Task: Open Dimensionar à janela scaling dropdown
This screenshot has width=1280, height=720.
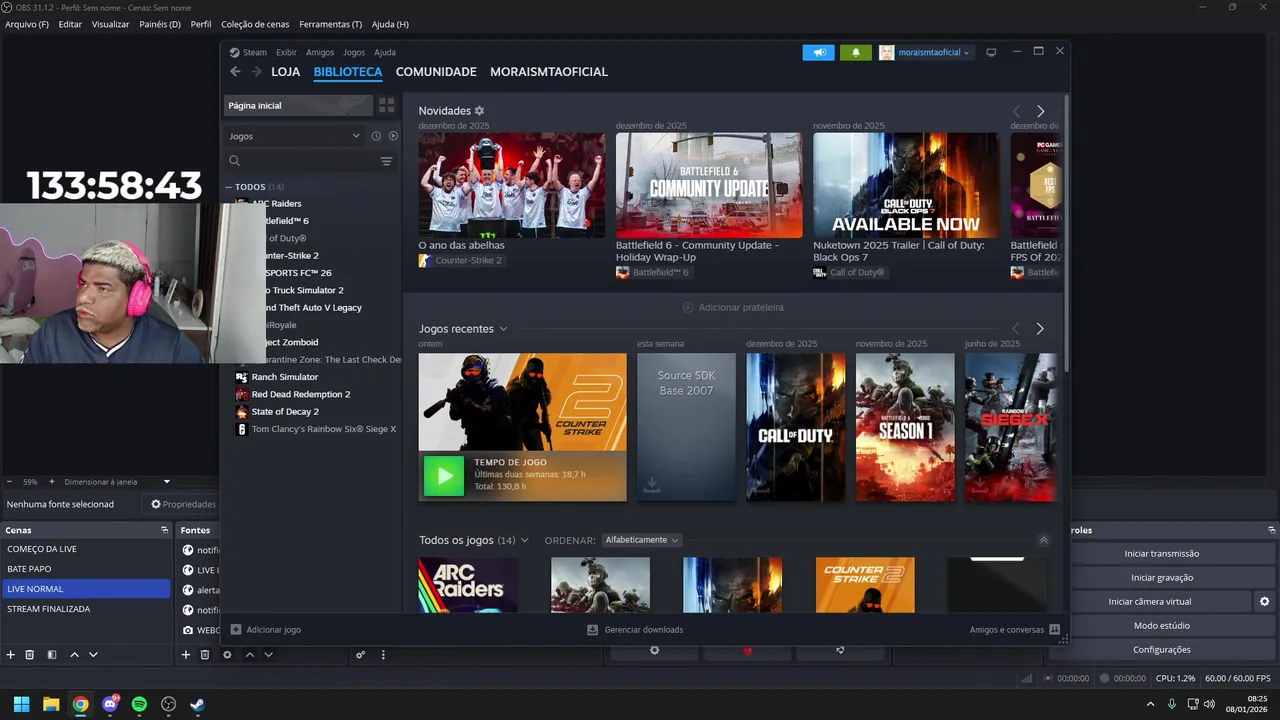Action: 117,482
